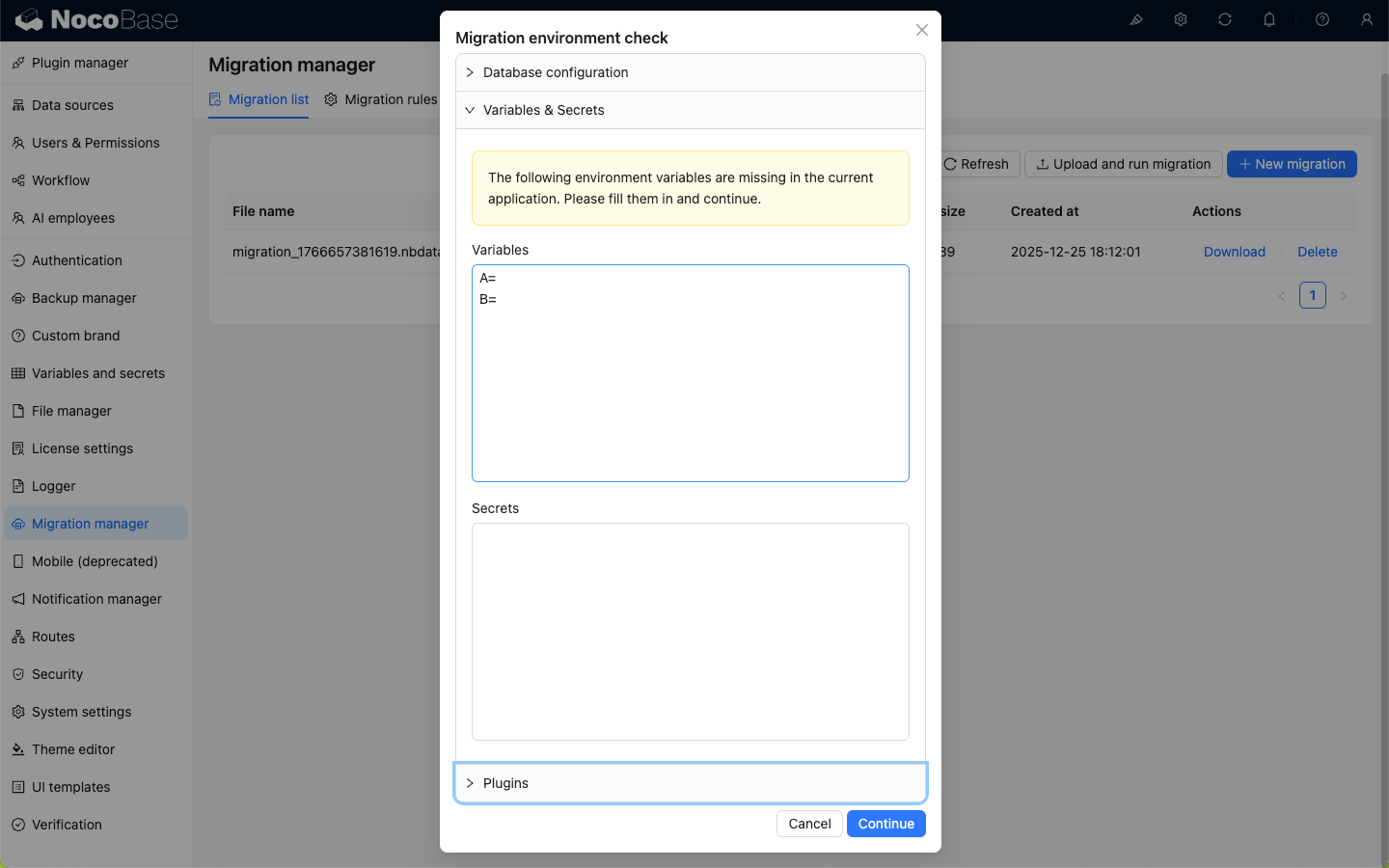
Task: Click the Download link for the migration
Action: pyautogui.click(x=1234, y=252)
